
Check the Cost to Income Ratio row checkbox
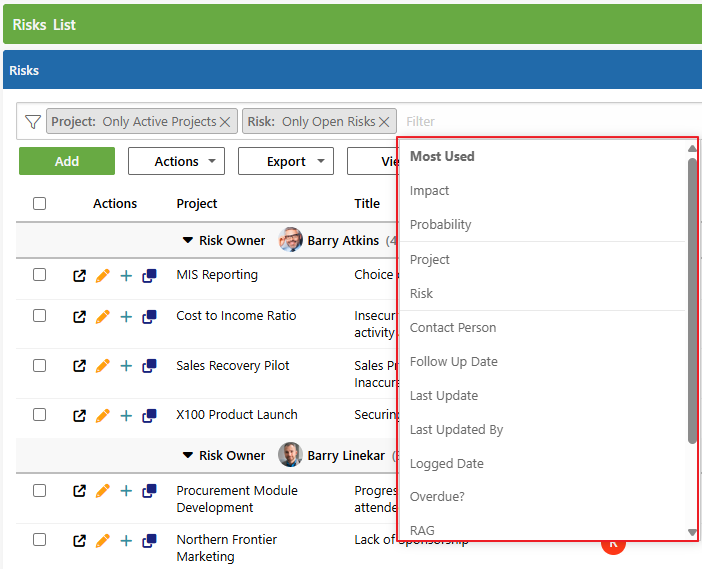point(39,316)
